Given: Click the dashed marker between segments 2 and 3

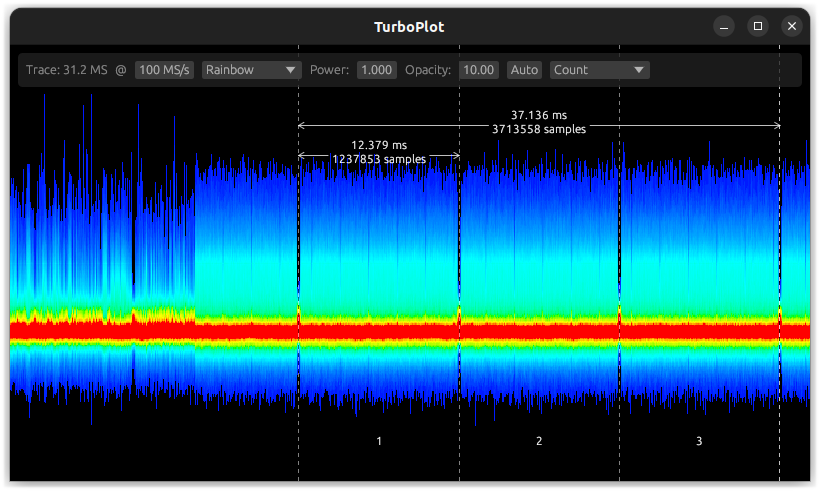Looking at the screenshot, I should click(619, 420).
